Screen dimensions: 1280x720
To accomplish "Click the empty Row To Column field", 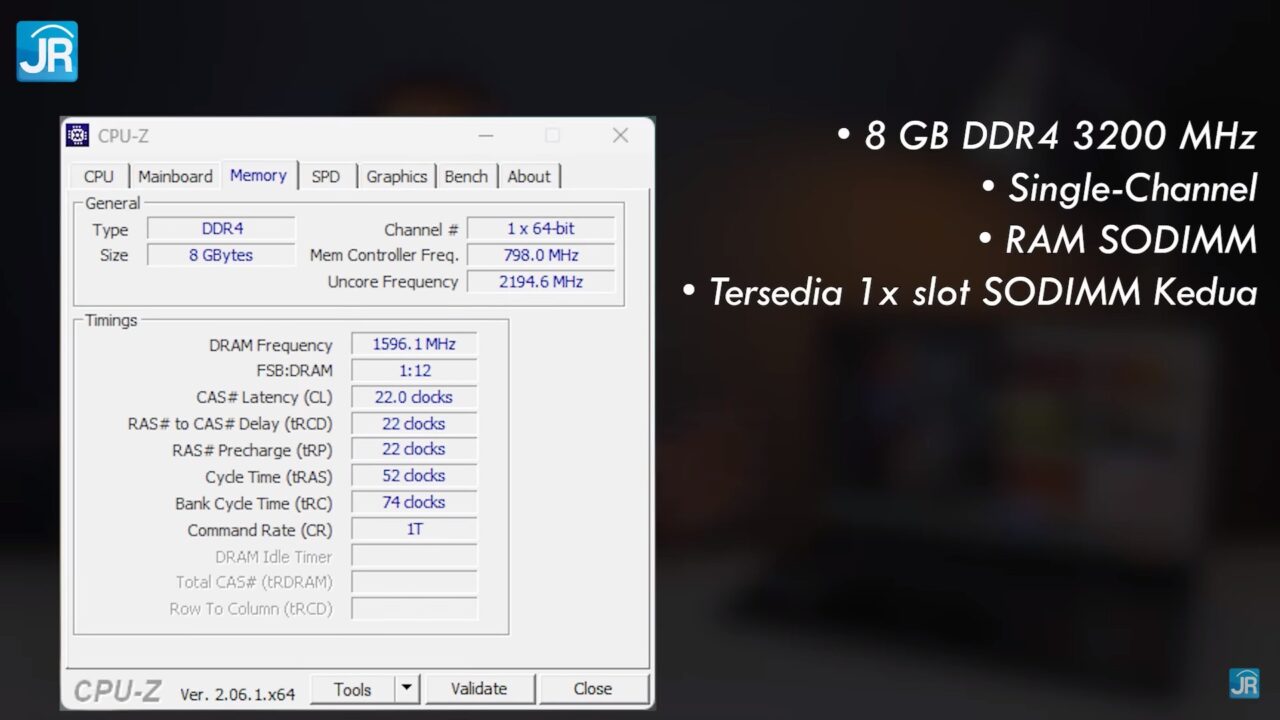I will pyautogui.click(x=414, y=608).
